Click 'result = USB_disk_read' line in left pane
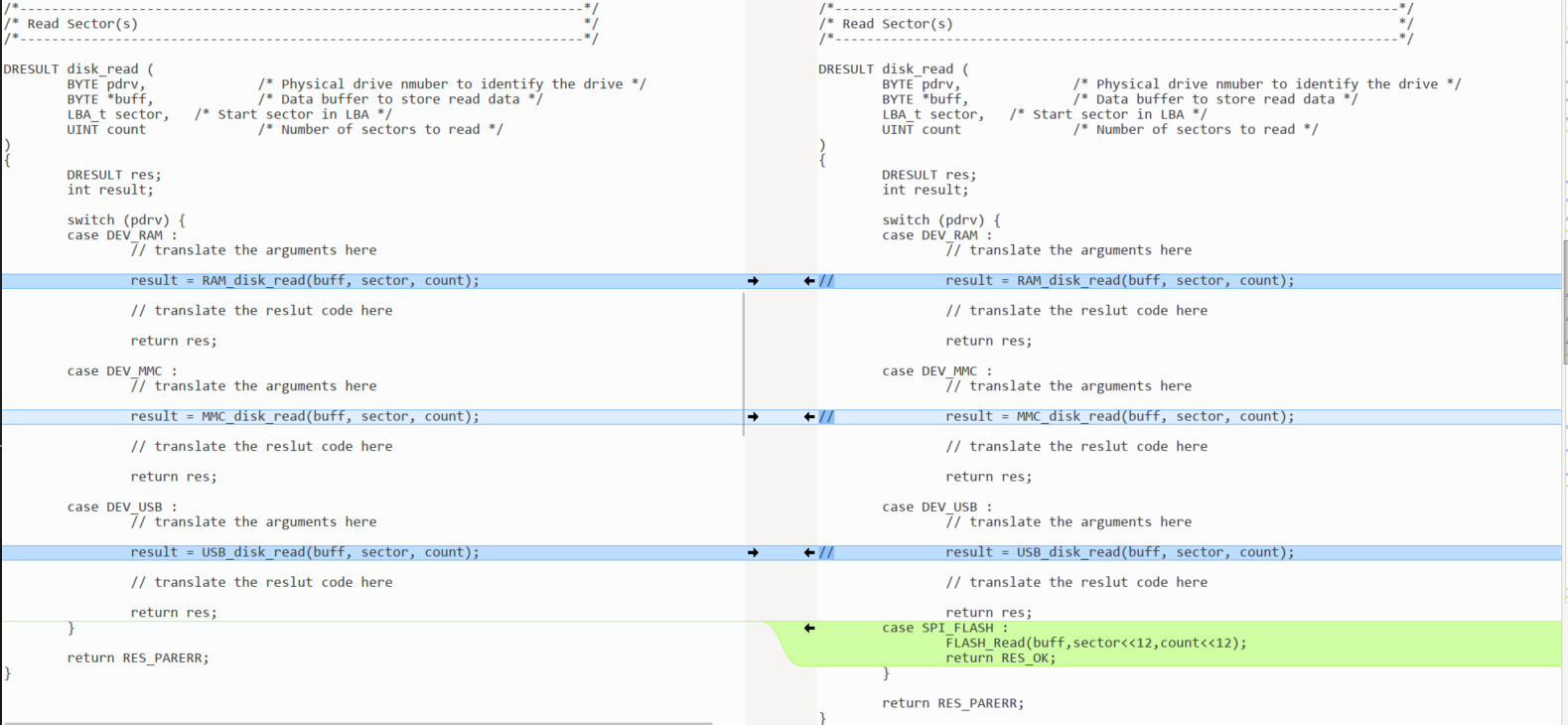Screen dimensions: 1568x725 pos(305,552)
